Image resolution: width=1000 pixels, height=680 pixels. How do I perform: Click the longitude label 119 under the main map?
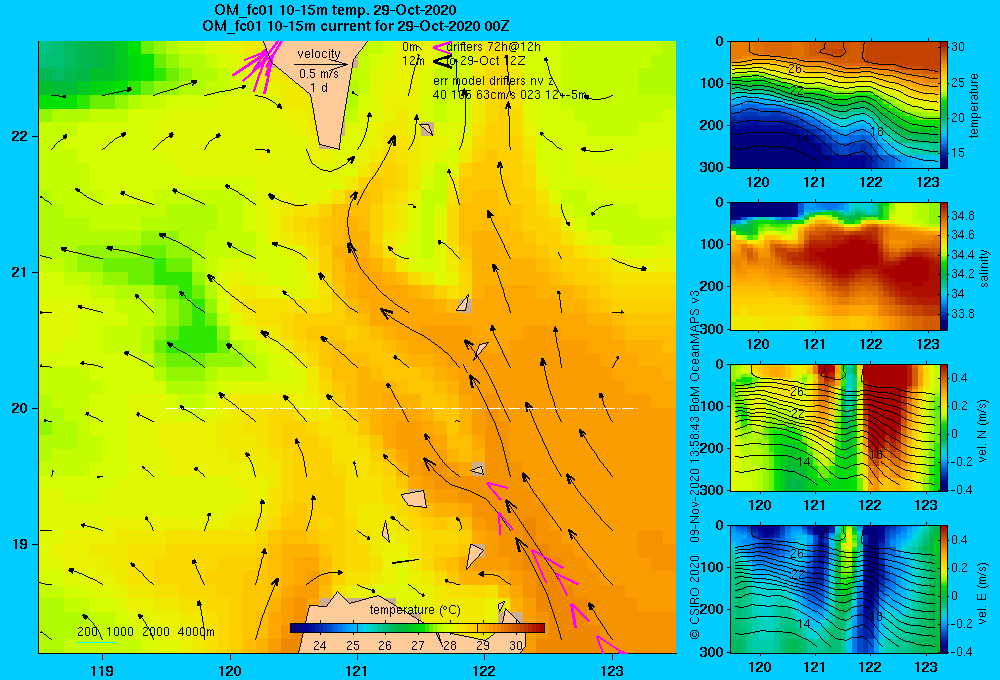[102, 671]
